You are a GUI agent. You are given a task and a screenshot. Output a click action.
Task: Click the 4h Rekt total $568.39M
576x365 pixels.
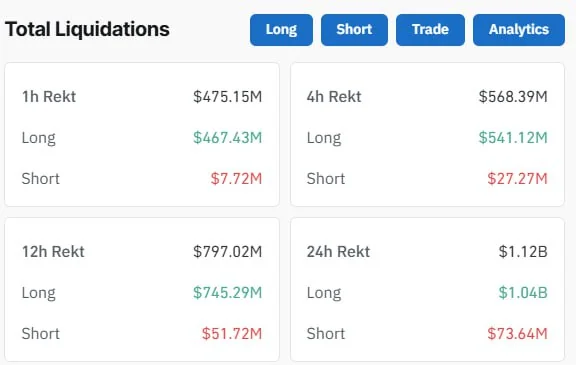click(513, 97)
